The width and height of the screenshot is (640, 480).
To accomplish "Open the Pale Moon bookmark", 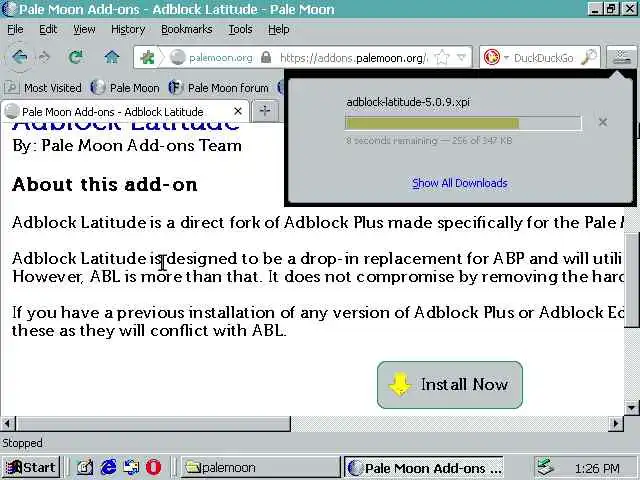I will tap(125, 88).
